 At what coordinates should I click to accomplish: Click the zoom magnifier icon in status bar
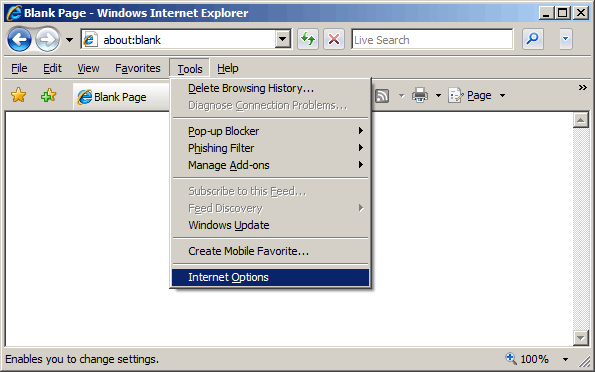(511, 358)
